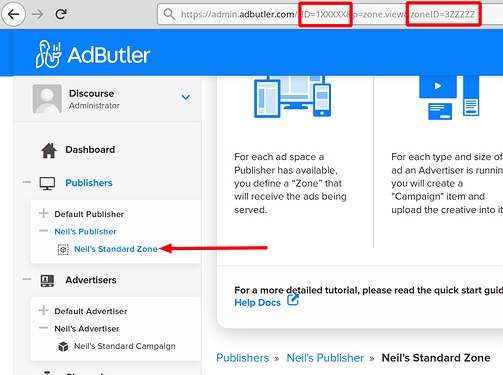The image size is (503, 375).
Task: Open the Discourse account dropdown chevron
Action: click(186, 97)
